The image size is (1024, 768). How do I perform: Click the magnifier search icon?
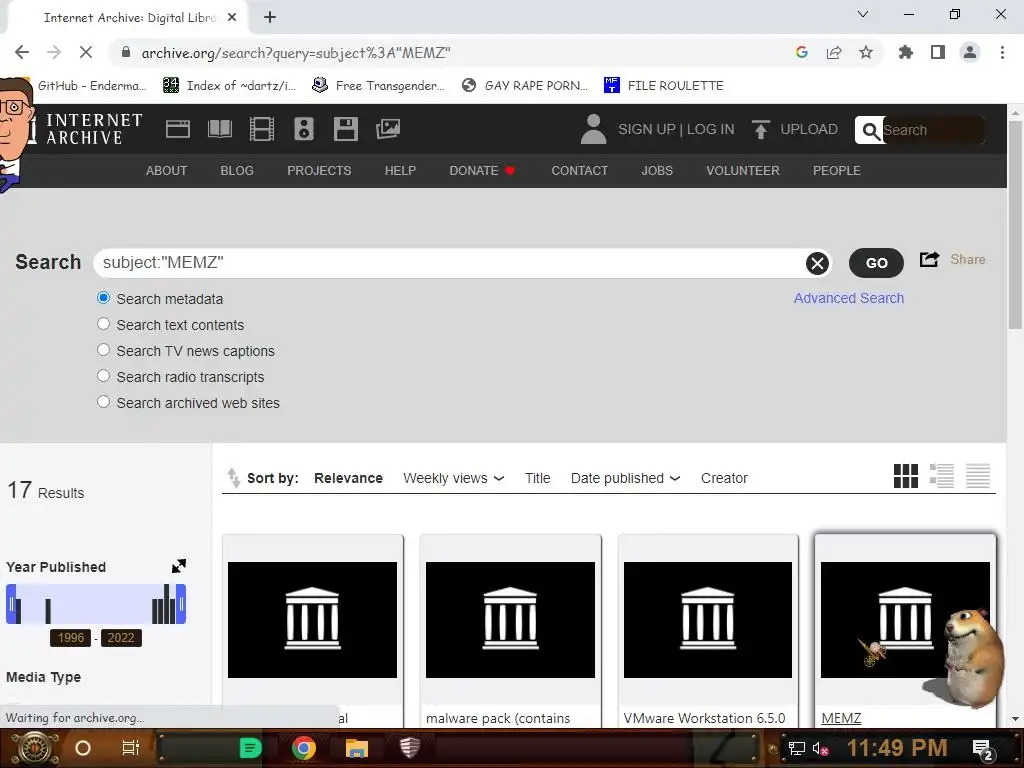[x=870, y=131]
